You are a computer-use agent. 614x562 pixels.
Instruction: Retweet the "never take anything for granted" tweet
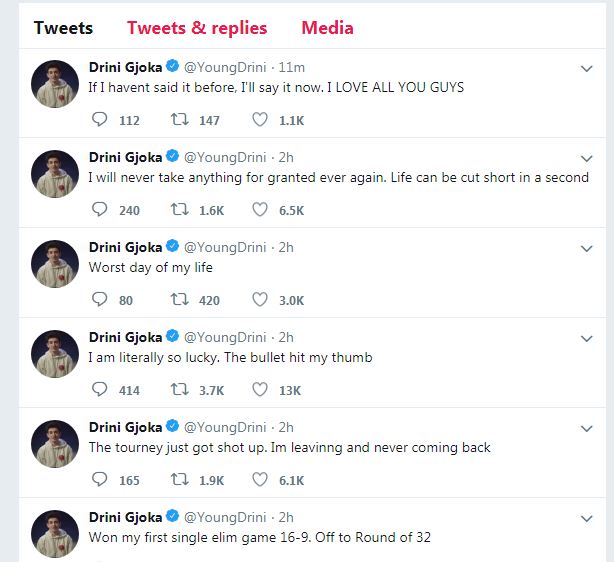(181, 210)
